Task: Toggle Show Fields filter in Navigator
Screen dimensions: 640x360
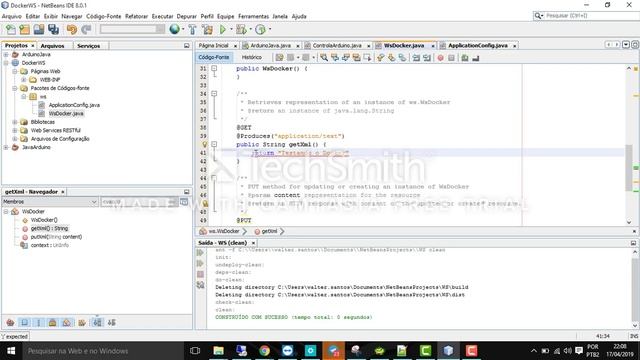Action: [24, 322]
